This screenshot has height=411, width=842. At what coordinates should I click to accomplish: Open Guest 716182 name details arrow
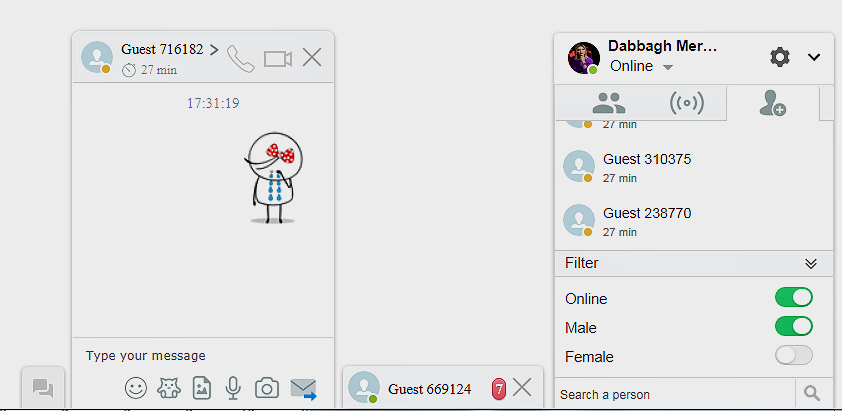tap(214, 50)
